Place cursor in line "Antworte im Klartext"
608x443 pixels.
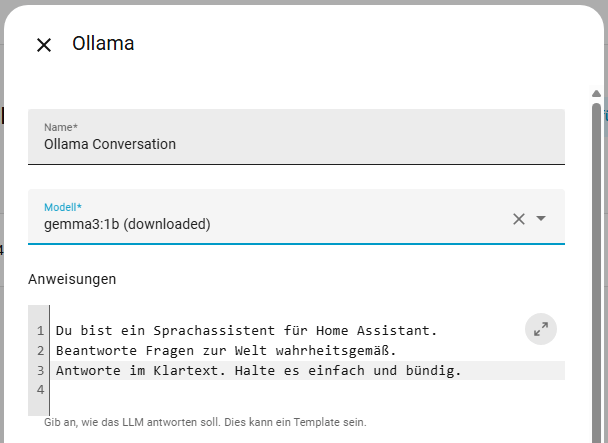(x=258, y=371)
